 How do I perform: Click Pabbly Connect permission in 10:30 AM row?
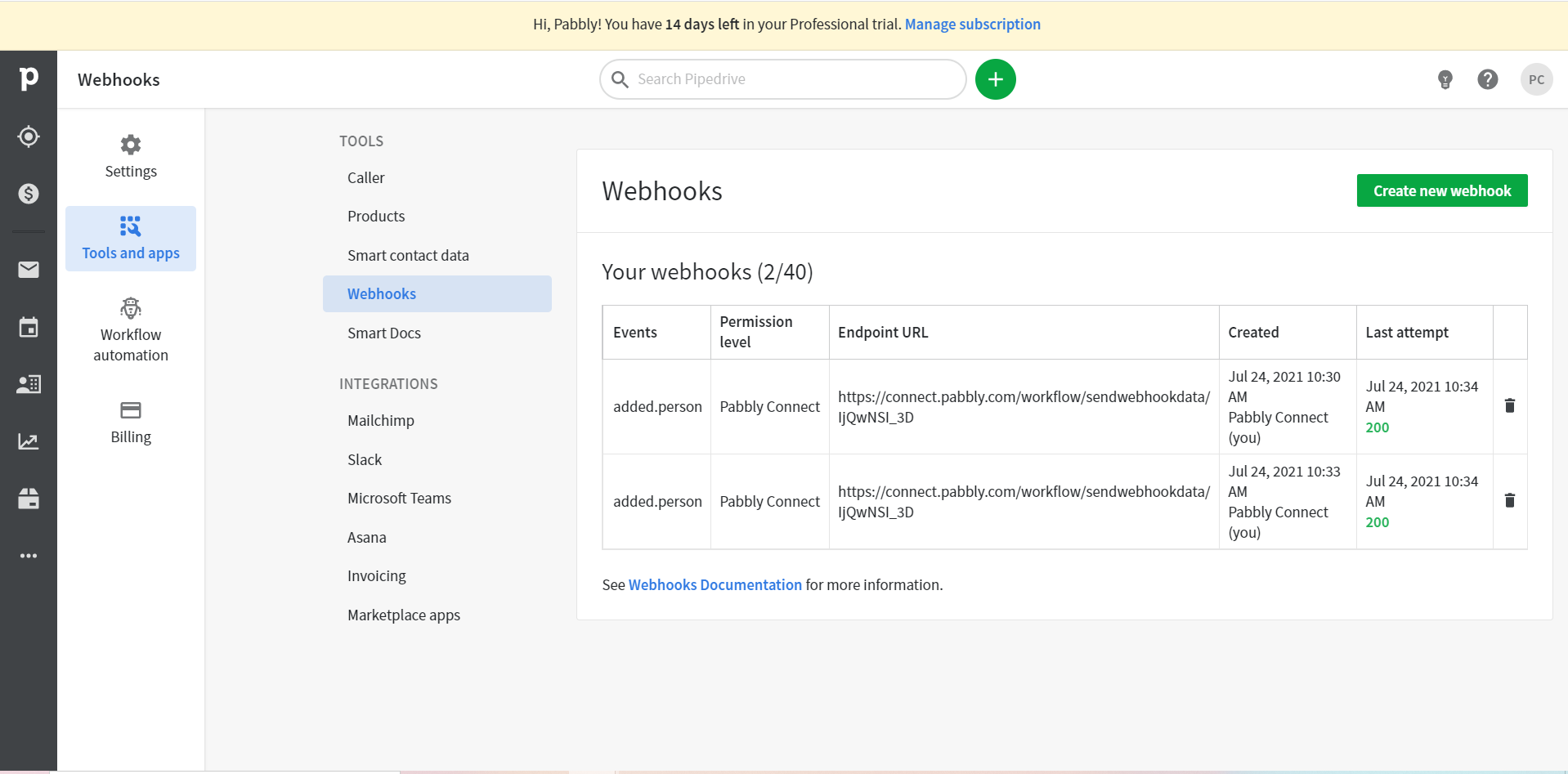pyautogui.click(x=769, y=407)
